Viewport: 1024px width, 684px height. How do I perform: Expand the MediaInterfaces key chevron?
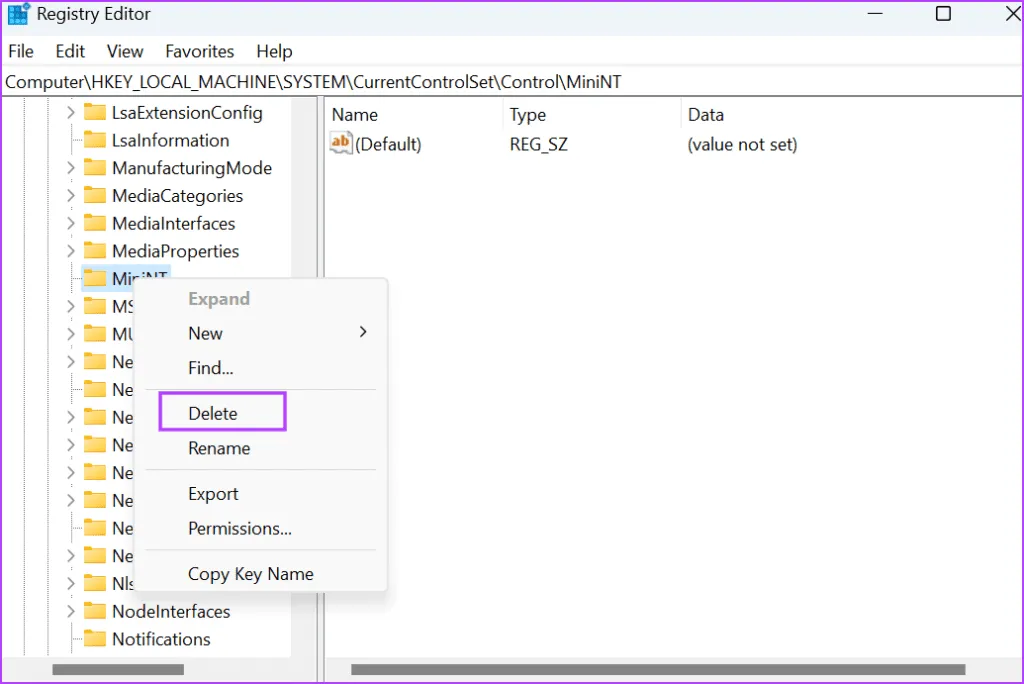[70, 224]
